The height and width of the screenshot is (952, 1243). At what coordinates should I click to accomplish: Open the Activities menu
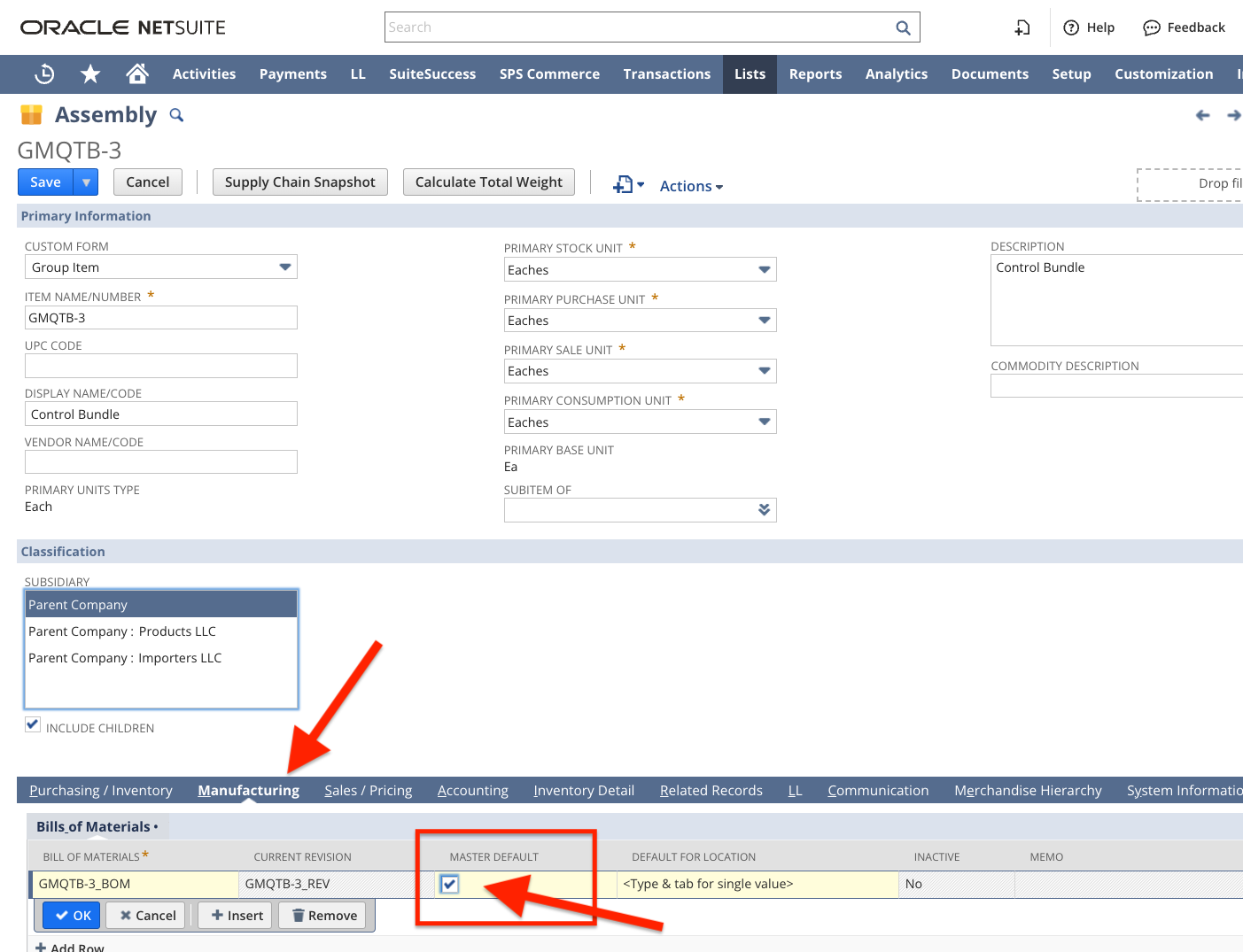[204, 74]
